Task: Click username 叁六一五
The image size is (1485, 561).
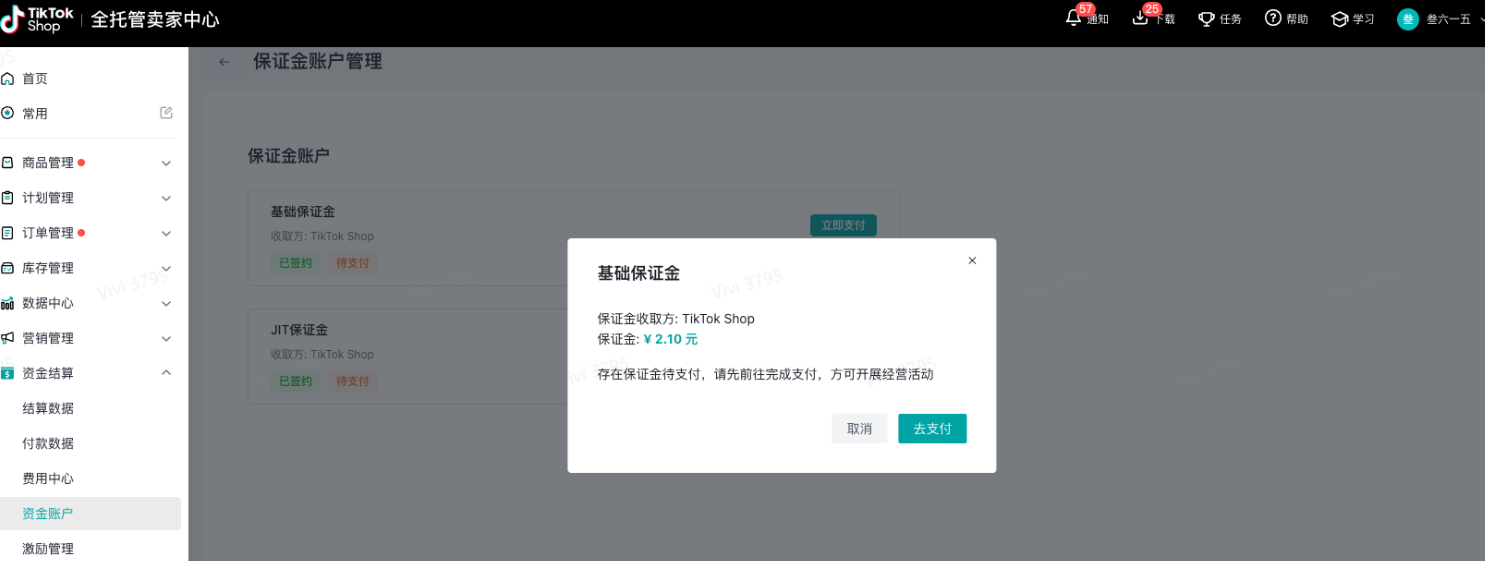Action: coord(1448,19)
